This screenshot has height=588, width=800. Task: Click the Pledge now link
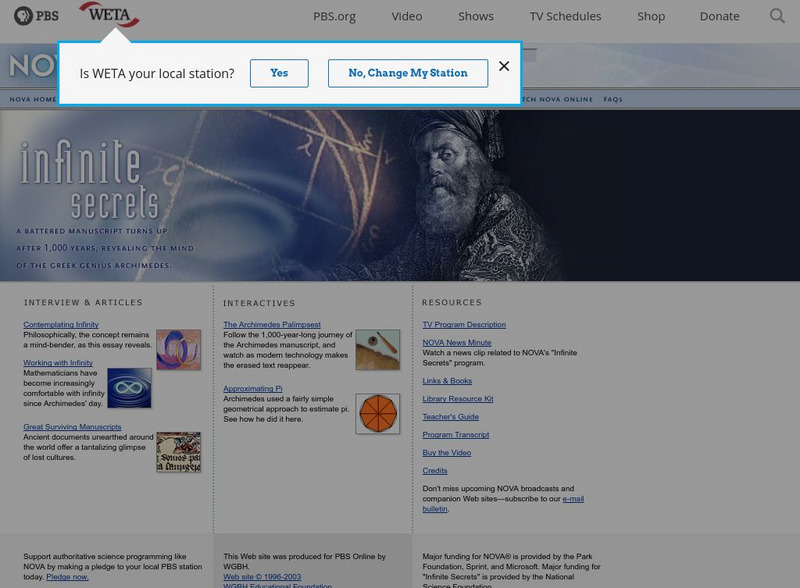tap(67, 577)
